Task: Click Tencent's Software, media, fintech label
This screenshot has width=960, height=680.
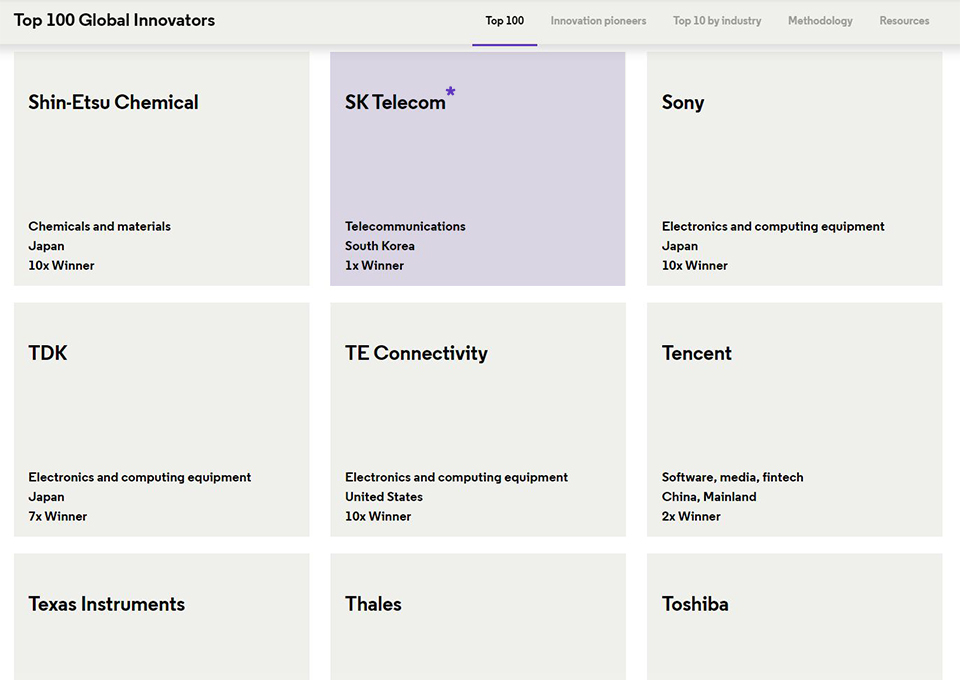Action: 732,478
